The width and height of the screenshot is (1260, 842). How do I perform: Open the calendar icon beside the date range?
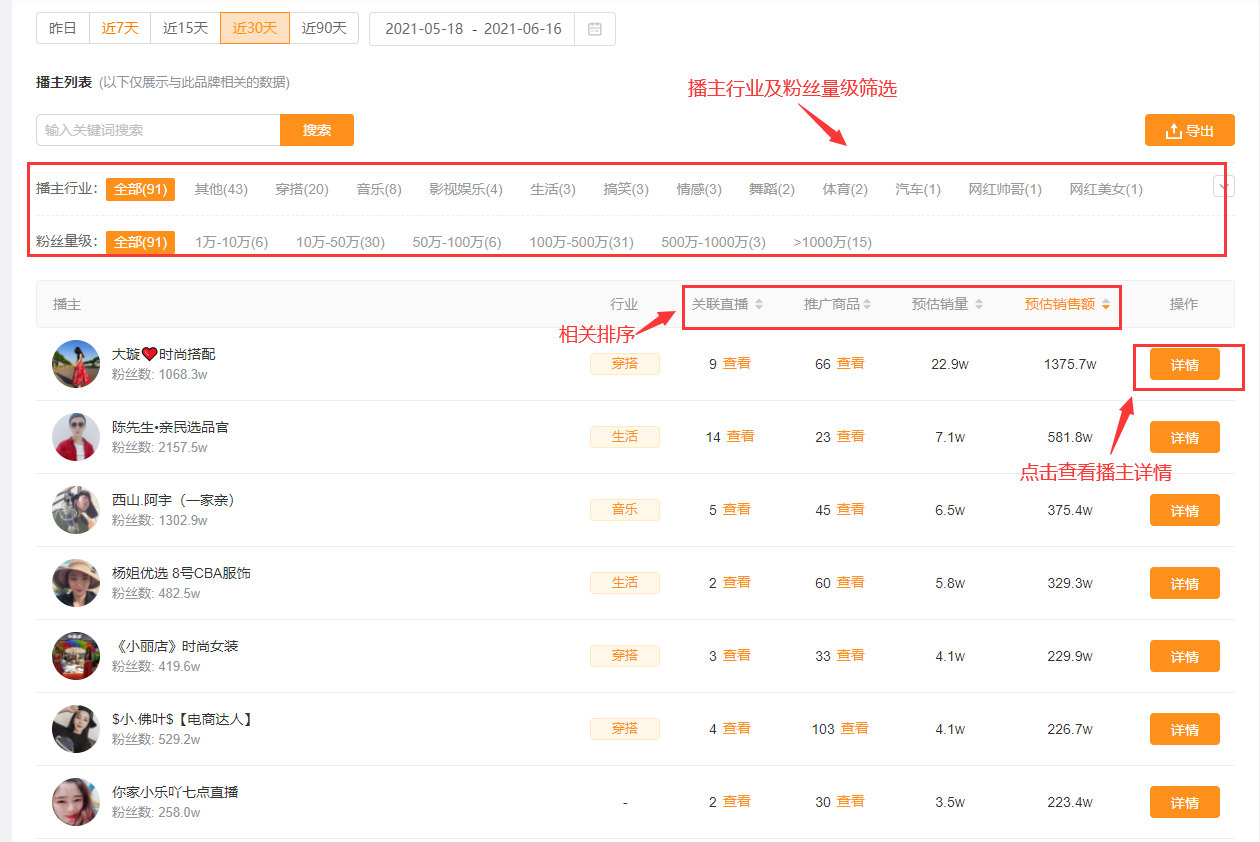click(596, 29)
